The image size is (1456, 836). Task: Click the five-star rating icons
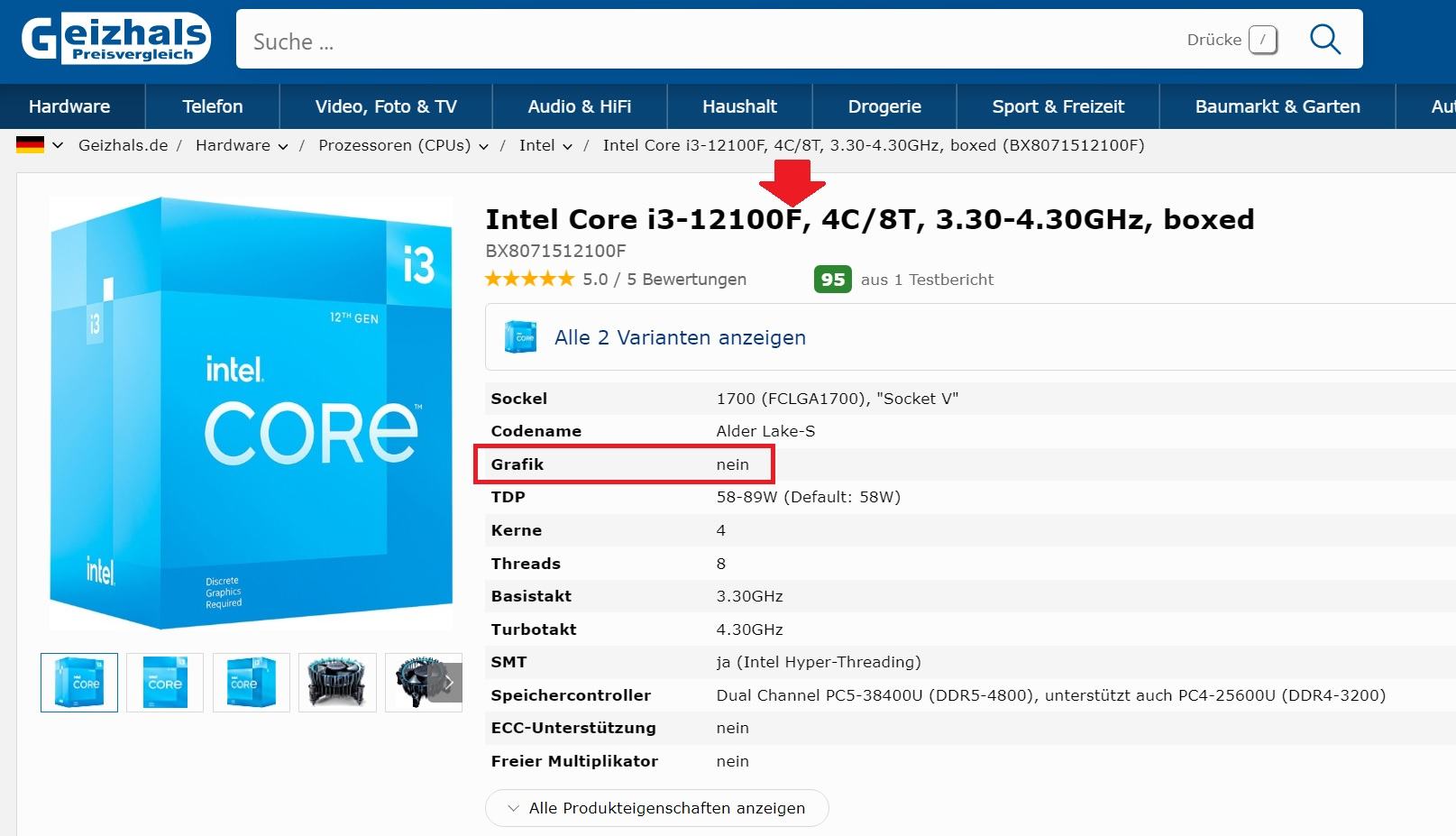pos(529,279)
